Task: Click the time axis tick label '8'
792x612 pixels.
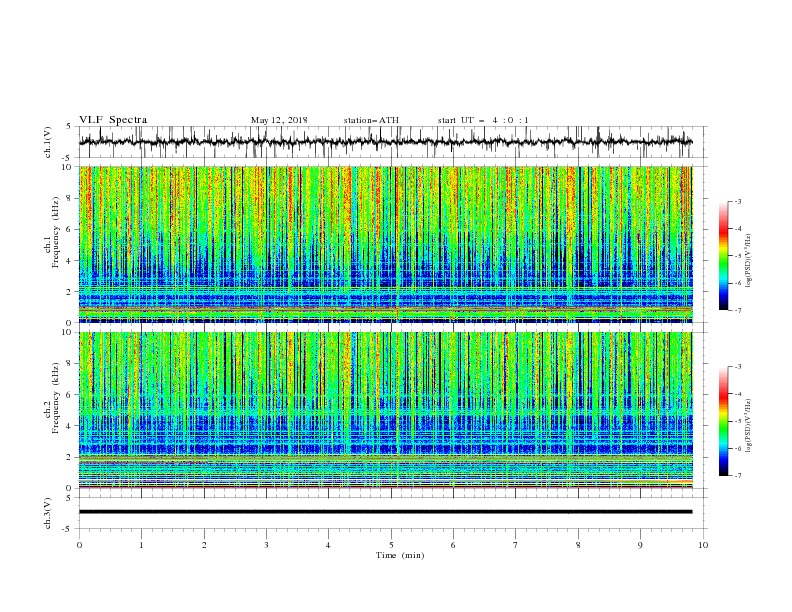Action: [x=578, y=545]
